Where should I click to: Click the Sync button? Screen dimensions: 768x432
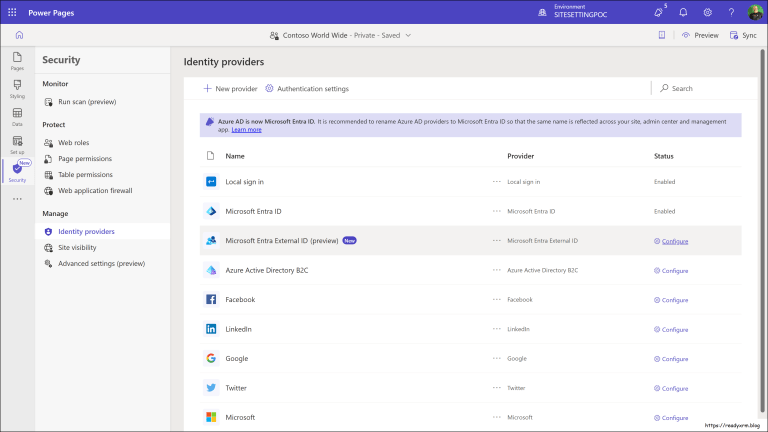point(744,35)
